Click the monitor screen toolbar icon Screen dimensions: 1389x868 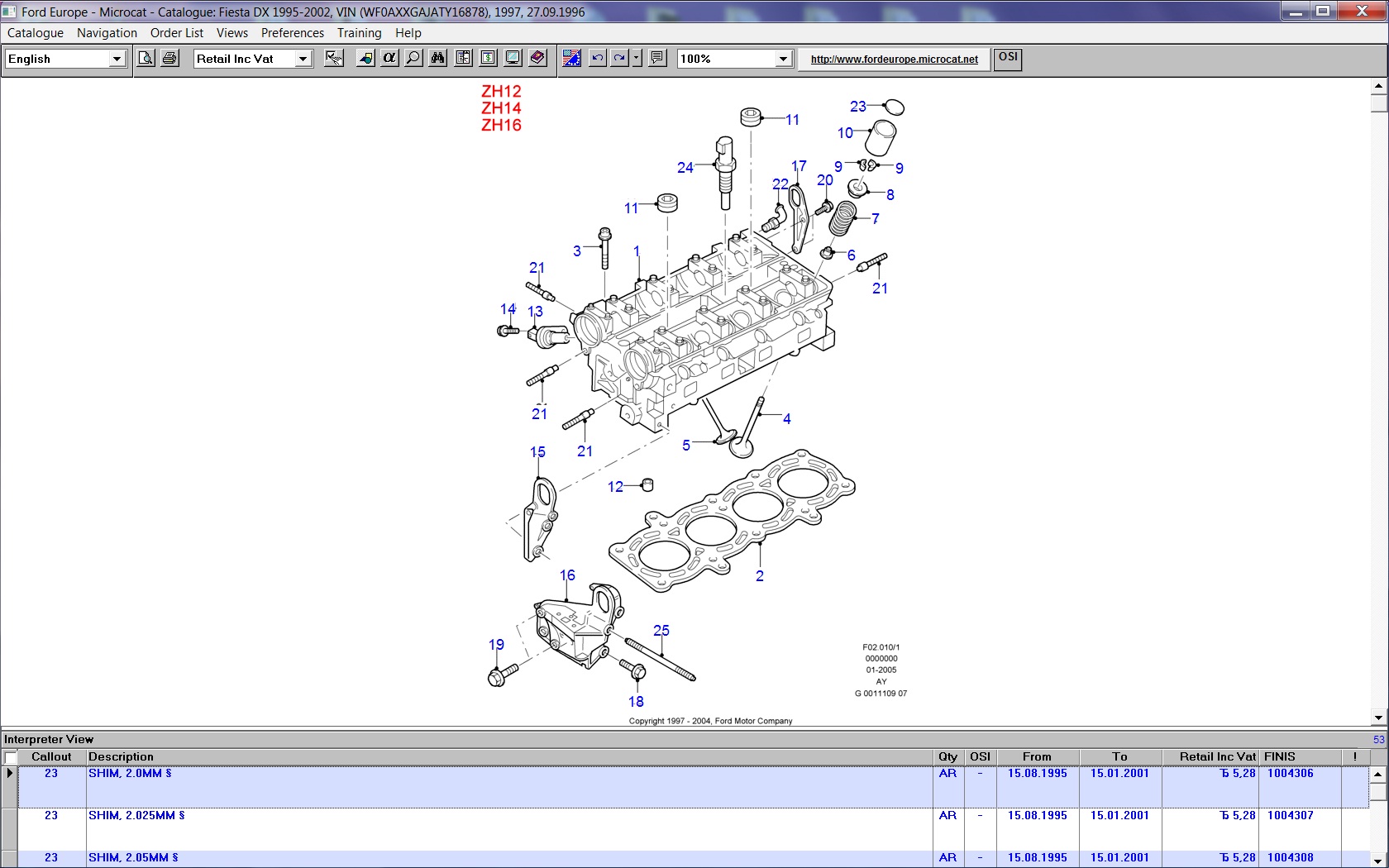point(513,58)
